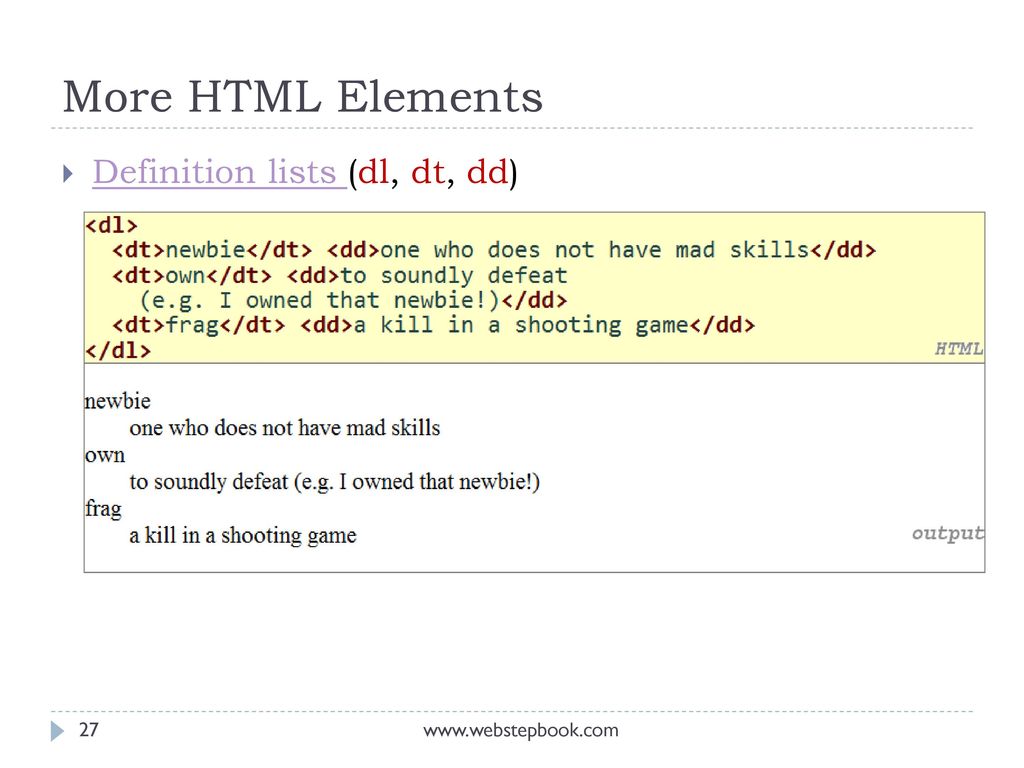The image size is (1024, 768).
Task: Click the slide number 27
Action: point(89,729)
